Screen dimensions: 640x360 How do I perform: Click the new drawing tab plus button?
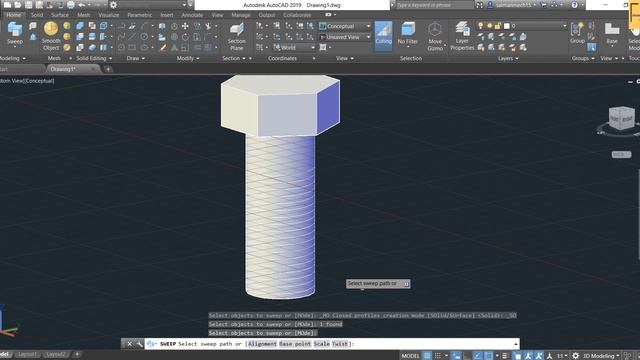(x=108, y=69)
